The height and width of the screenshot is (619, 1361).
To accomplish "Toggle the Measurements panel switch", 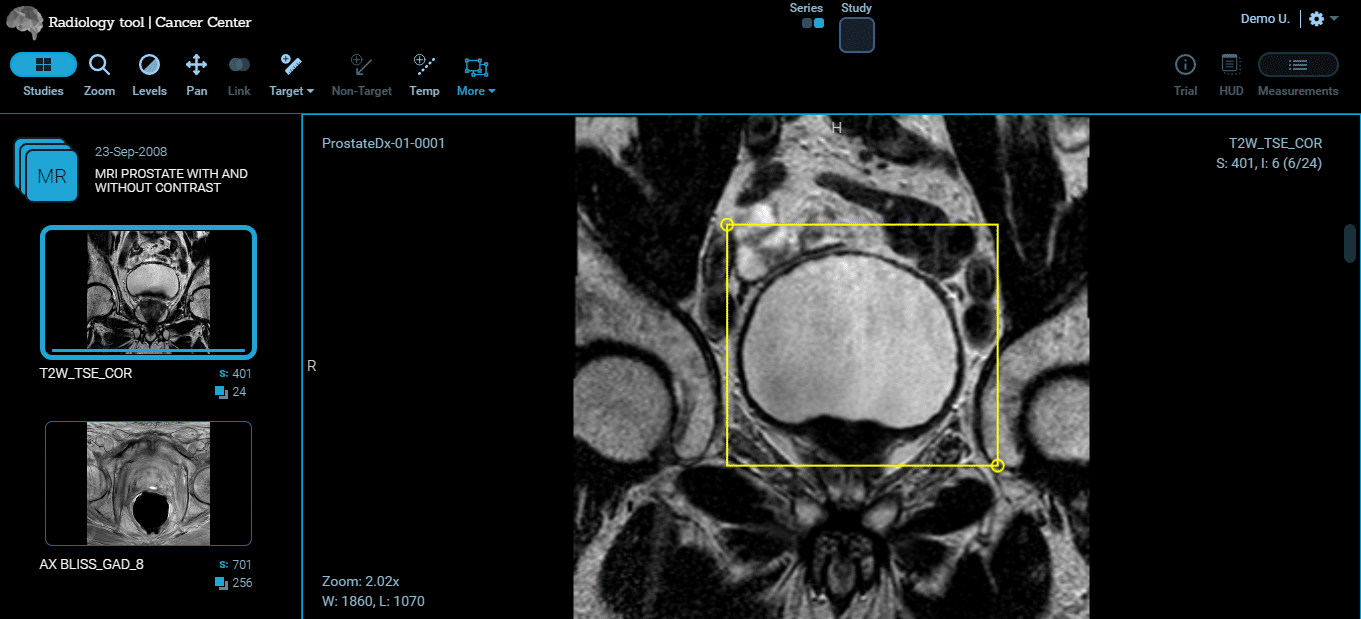I will pos(1297,64).
